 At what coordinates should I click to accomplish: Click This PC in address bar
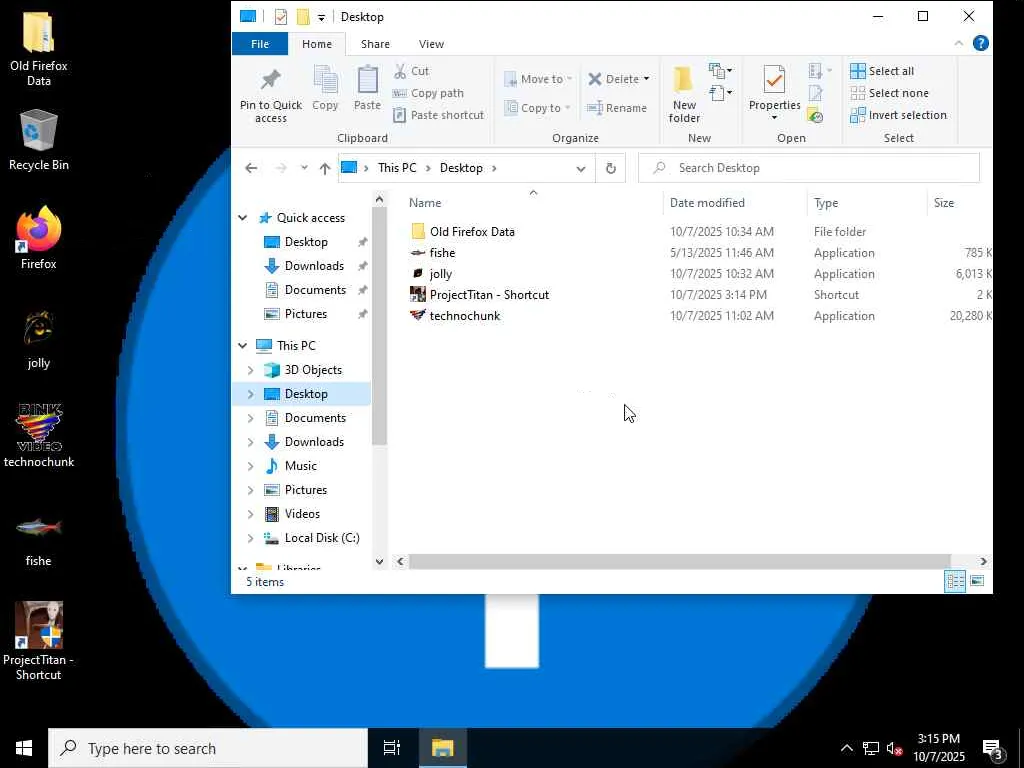(x=397, y=168)
